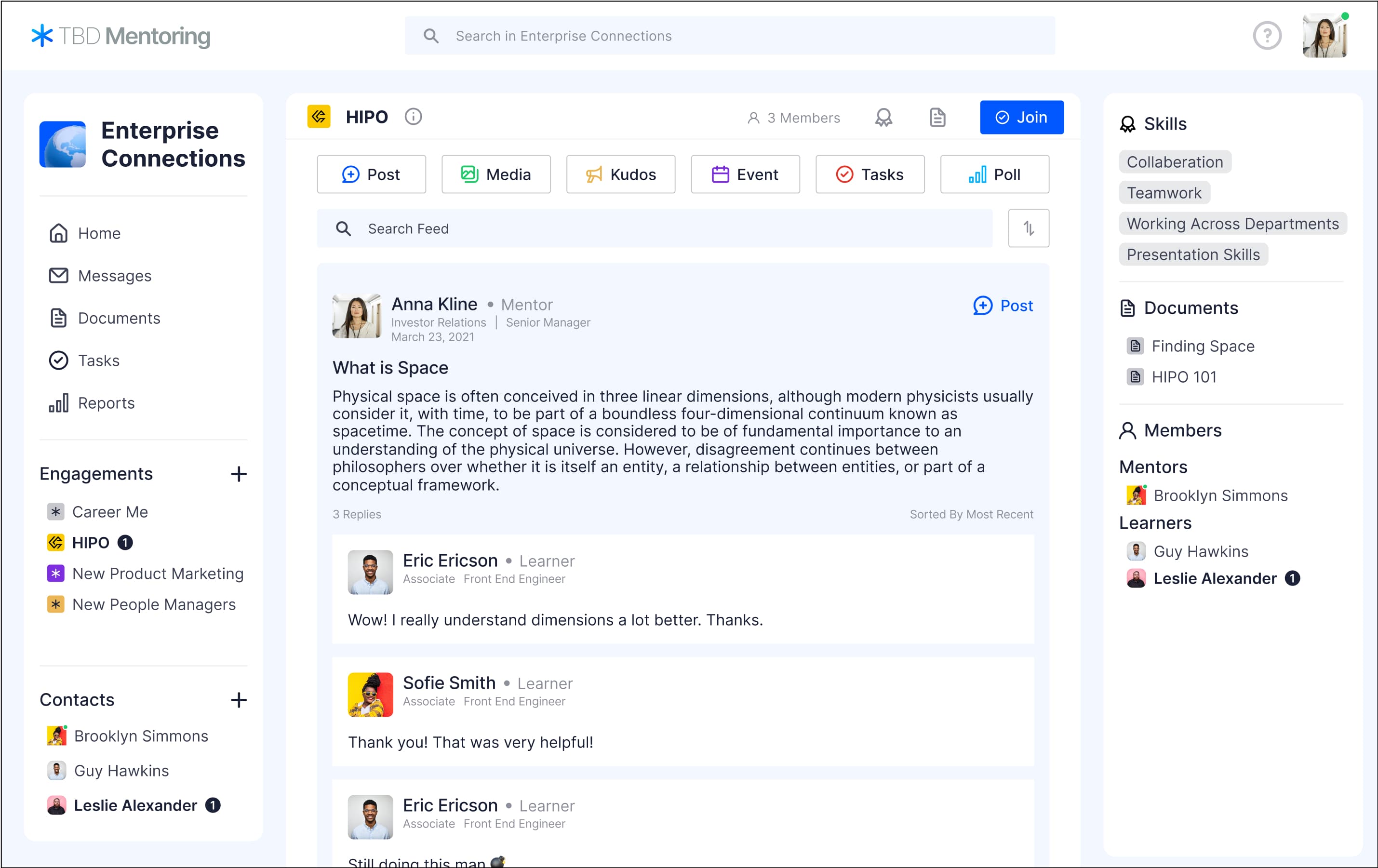View the 3 Members list
The image size is (1378, 868).
[x=794, y=118]
